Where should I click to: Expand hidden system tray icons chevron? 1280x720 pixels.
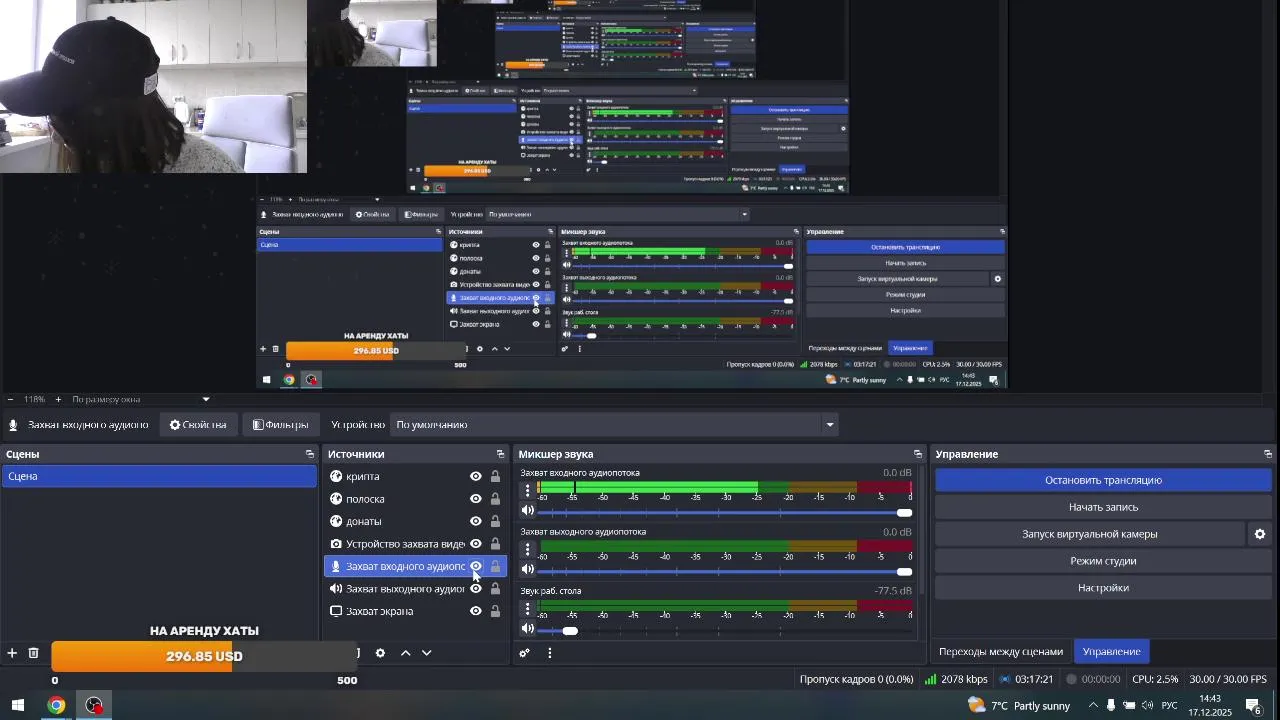(1092, 706)
